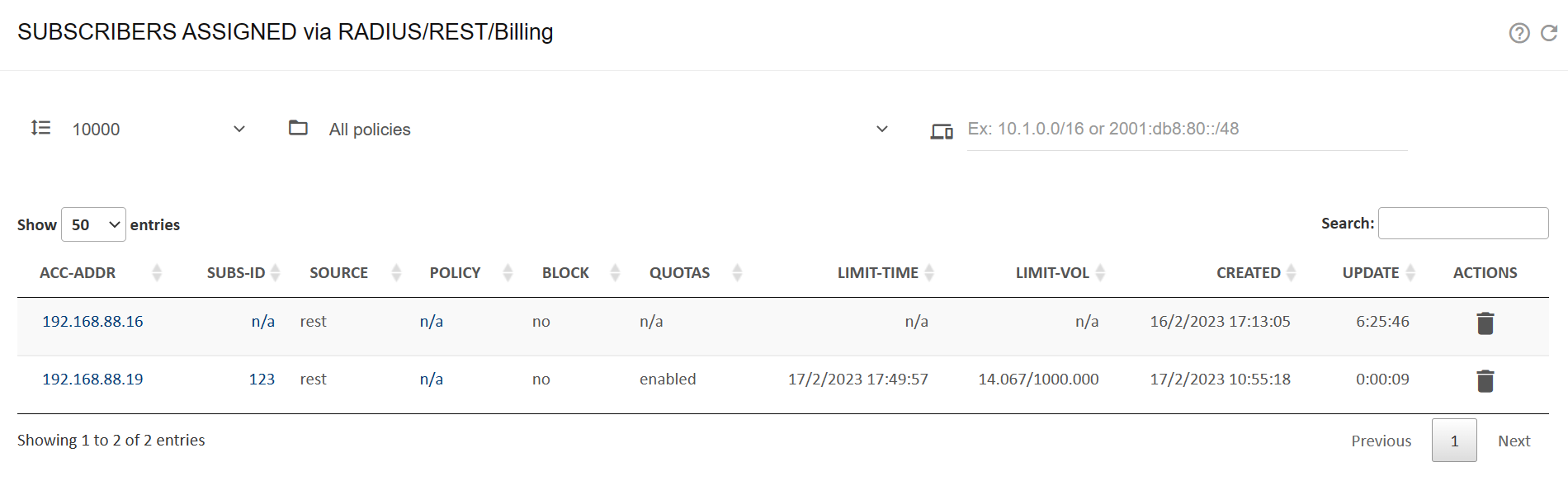Screen dimensions: 1568x481
Task: Select page 1 in pagination
Action: [1454, 441]
